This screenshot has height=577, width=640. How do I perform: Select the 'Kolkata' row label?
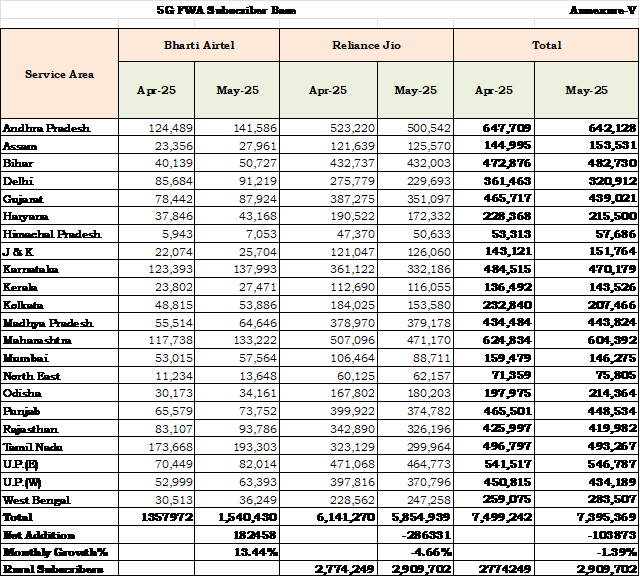(23, 305)
